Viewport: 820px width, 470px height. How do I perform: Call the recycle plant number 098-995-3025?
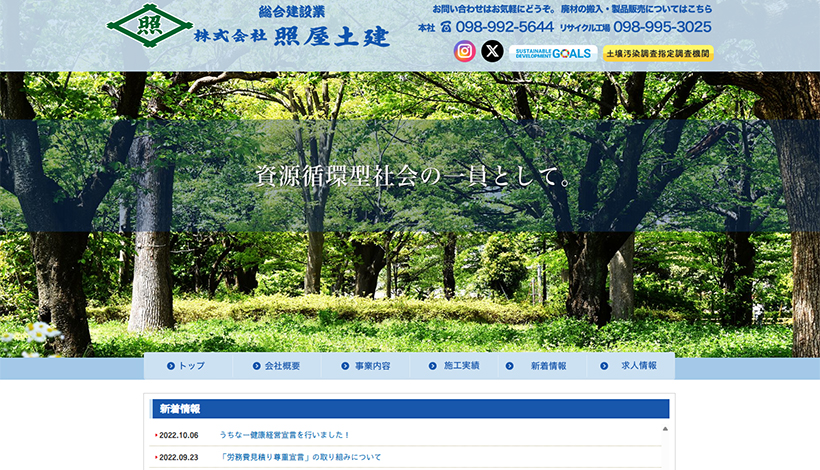click(x=662, y=27)
